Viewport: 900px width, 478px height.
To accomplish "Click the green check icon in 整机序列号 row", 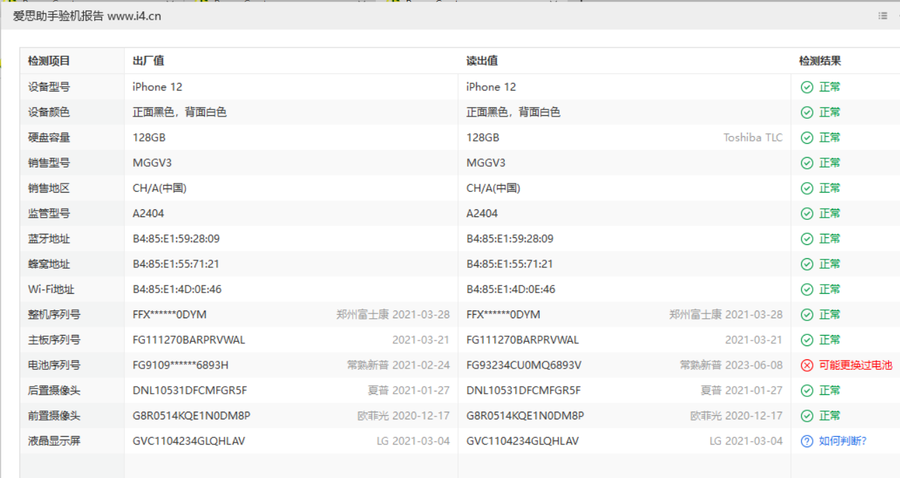I will pos(807,314).
